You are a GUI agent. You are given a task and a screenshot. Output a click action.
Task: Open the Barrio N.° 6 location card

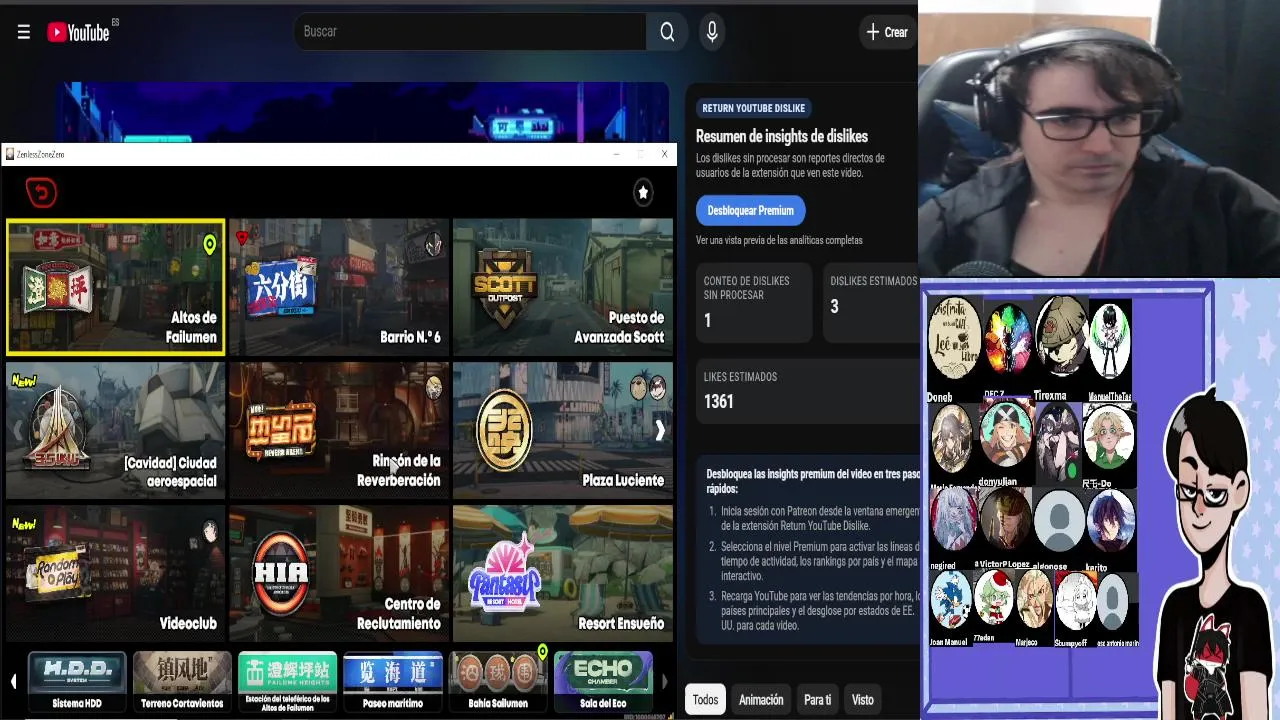pyautogui.click(x=338, y=288)
